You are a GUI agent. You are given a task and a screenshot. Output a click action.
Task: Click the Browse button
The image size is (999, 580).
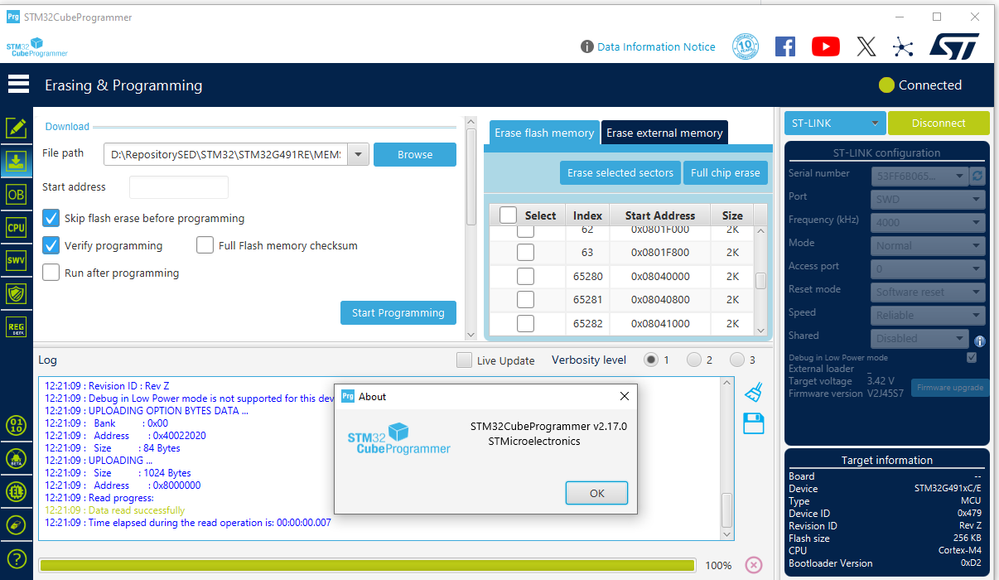[x=415, y=154]
